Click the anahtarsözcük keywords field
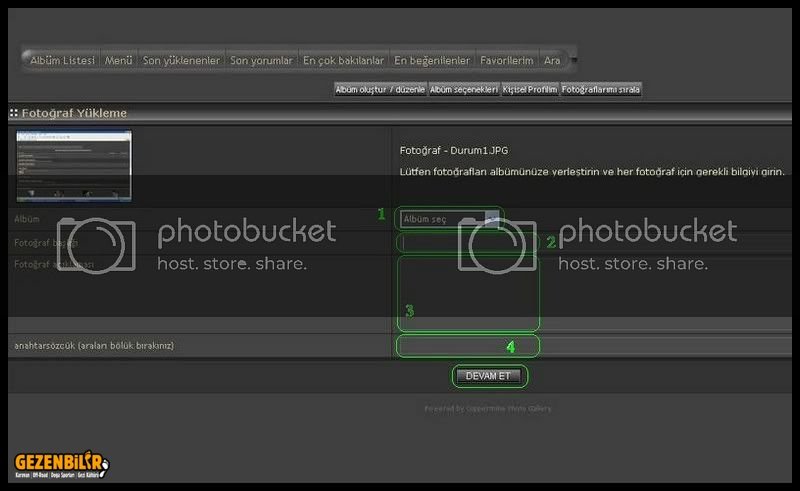 pyautogui.click(x=468, y=346)
